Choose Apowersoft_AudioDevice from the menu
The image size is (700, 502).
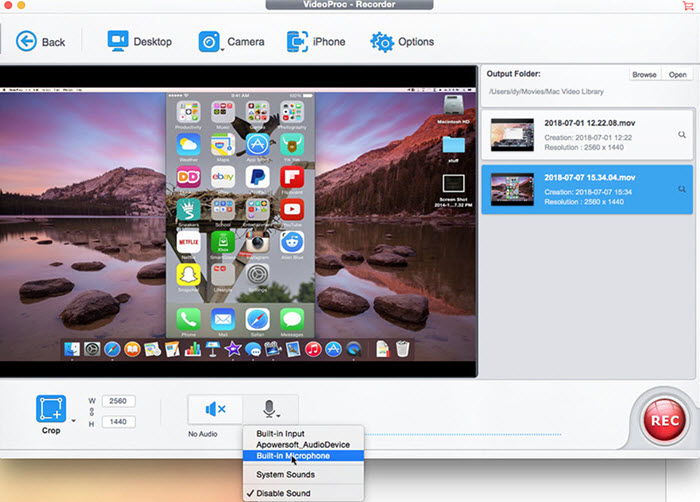[x=302, y=444]
